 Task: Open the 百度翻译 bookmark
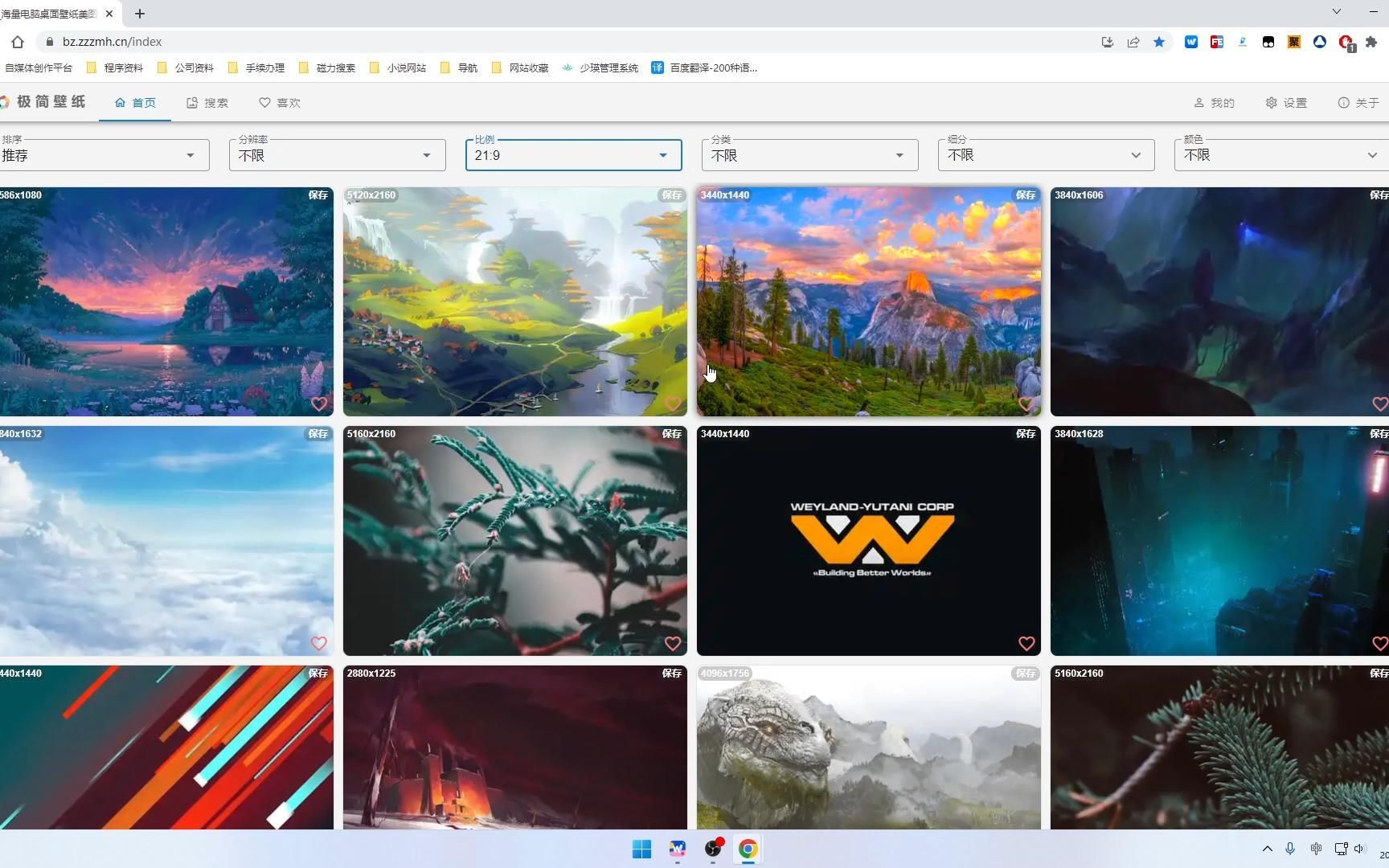704,68
